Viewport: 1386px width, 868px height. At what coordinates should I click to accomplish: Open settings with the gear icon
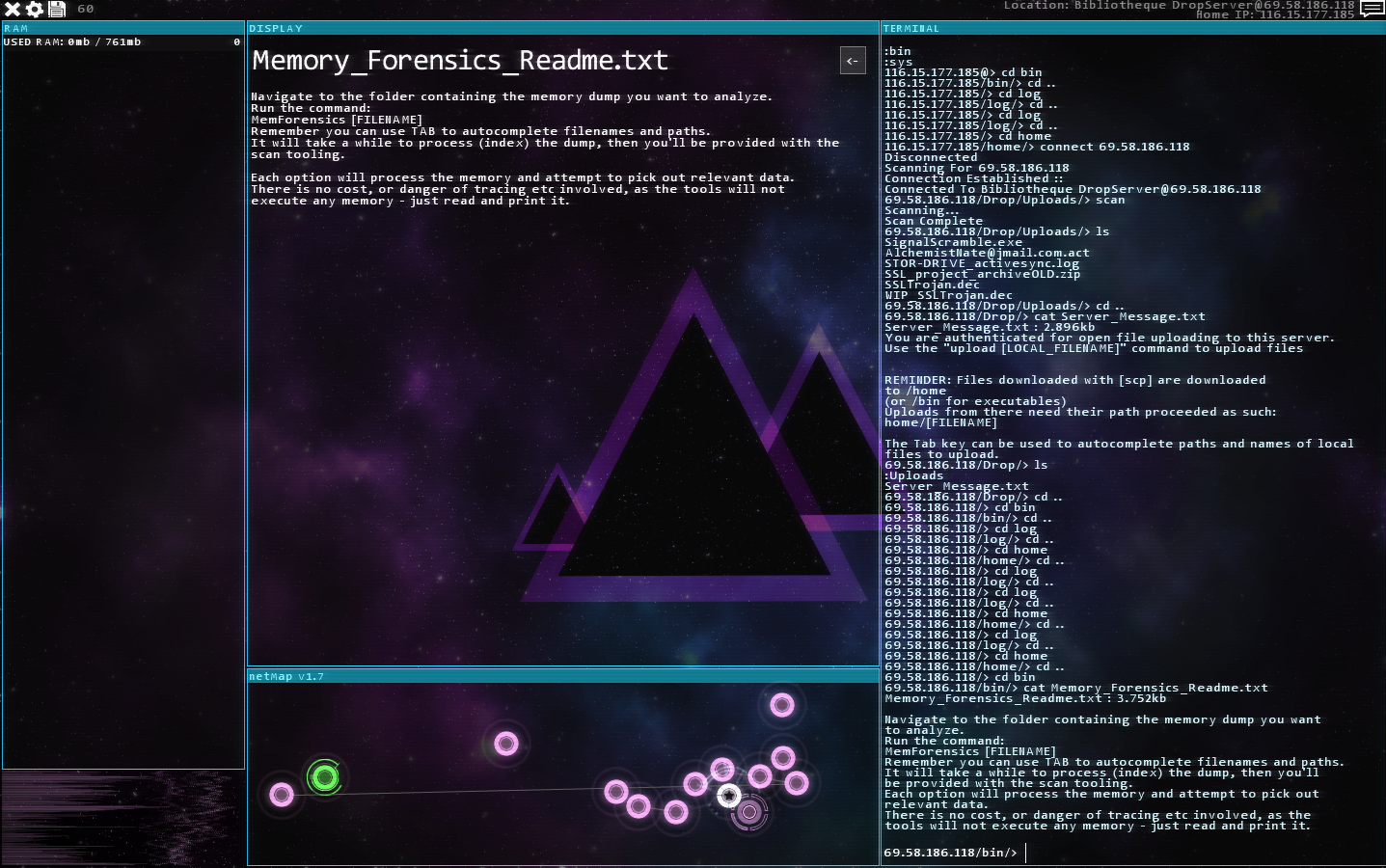click(x=35, y=10)
